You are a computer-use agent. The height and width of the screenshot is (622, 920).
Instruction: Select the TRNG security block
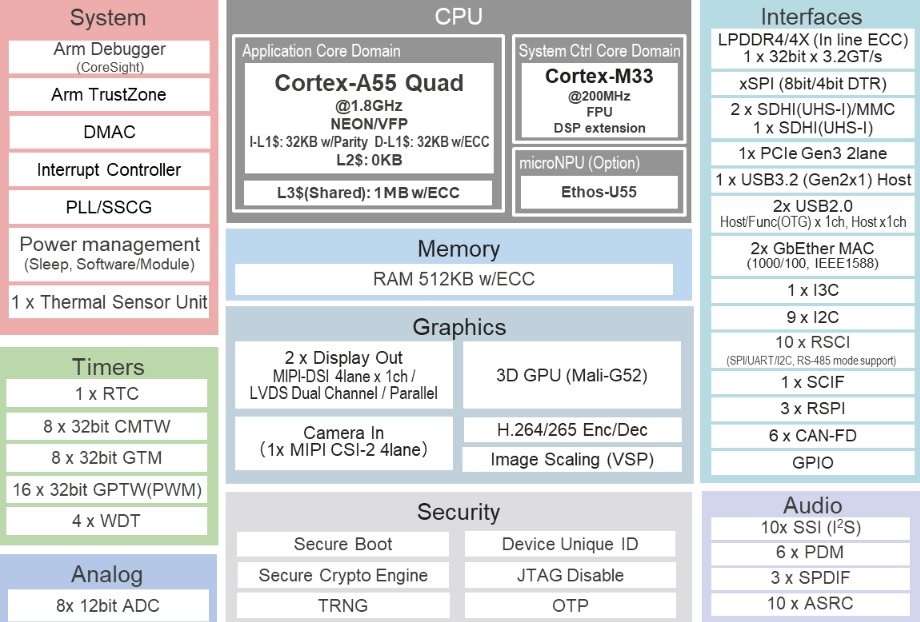pos(343,606)
